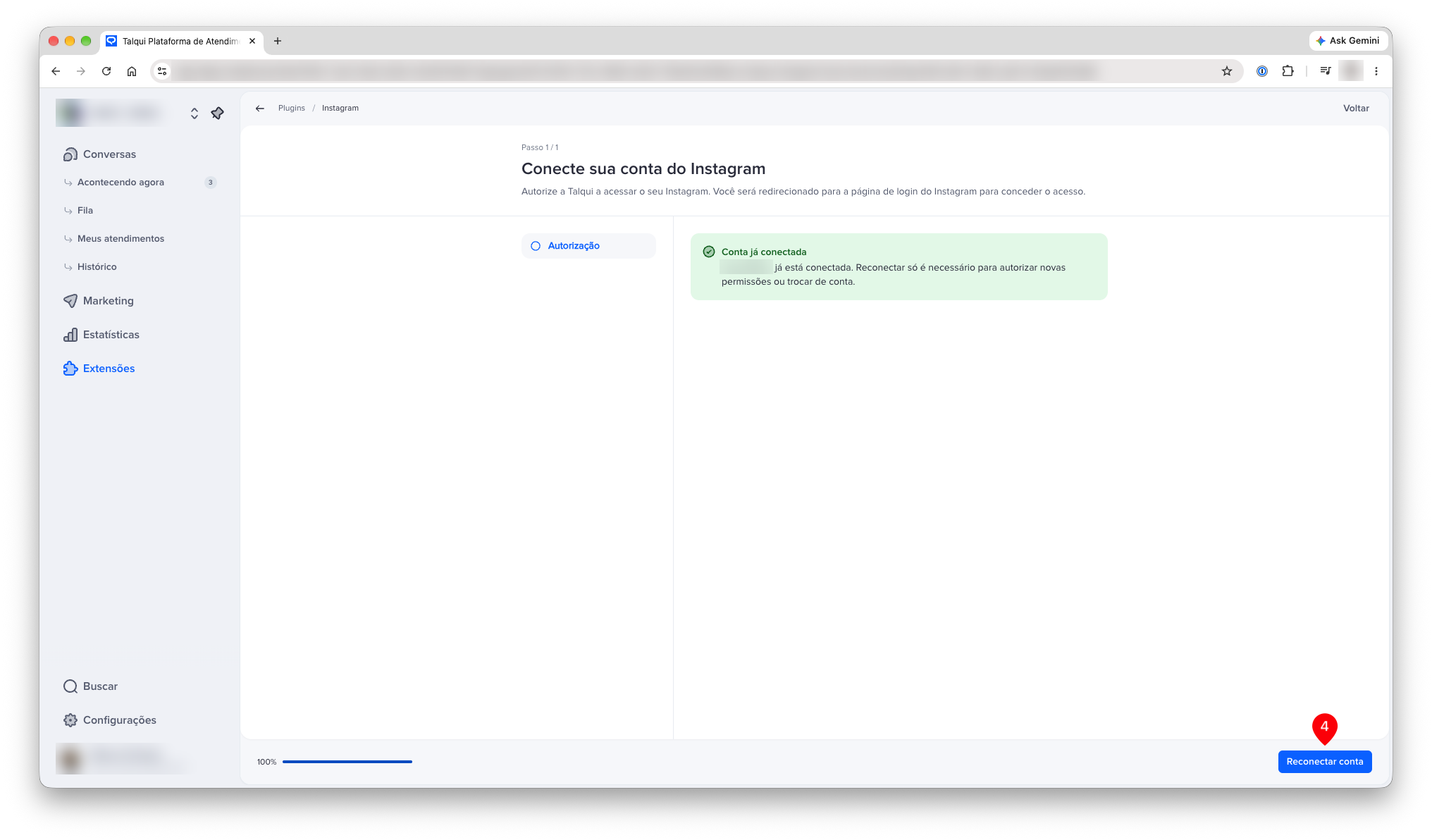Open site information icon in address bar
Screen dimensions: 1432x840
pos(162,71)
